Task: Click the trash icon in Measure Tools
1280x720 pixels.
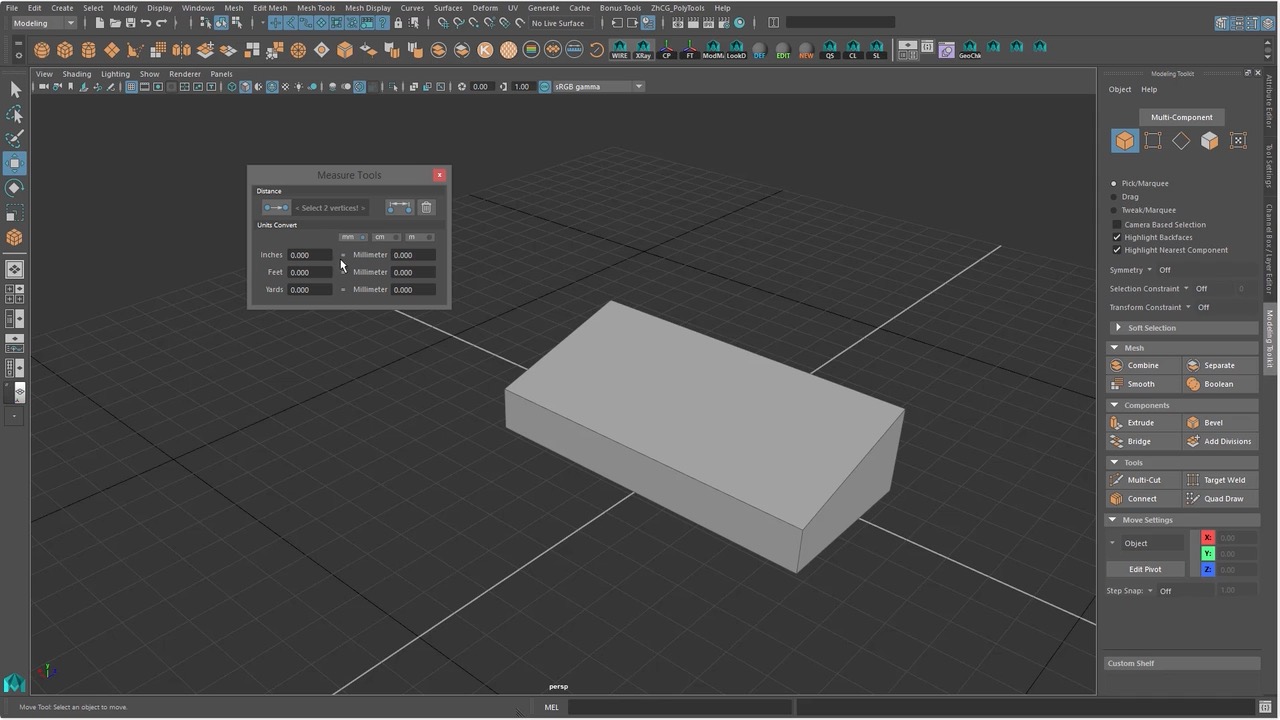Action: click(426, 207)
